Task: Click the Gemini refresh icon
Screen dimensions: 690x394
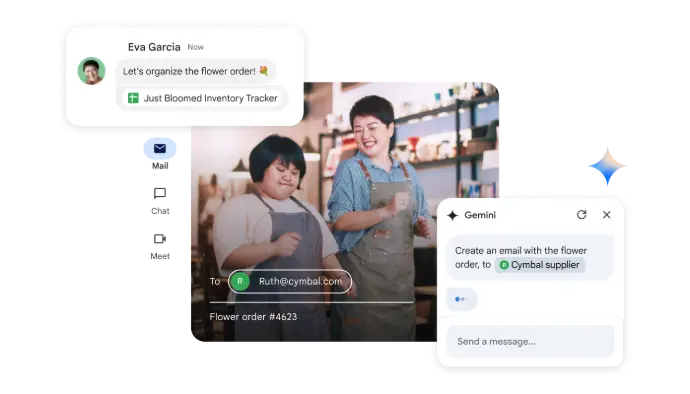Action: point(581,215)
